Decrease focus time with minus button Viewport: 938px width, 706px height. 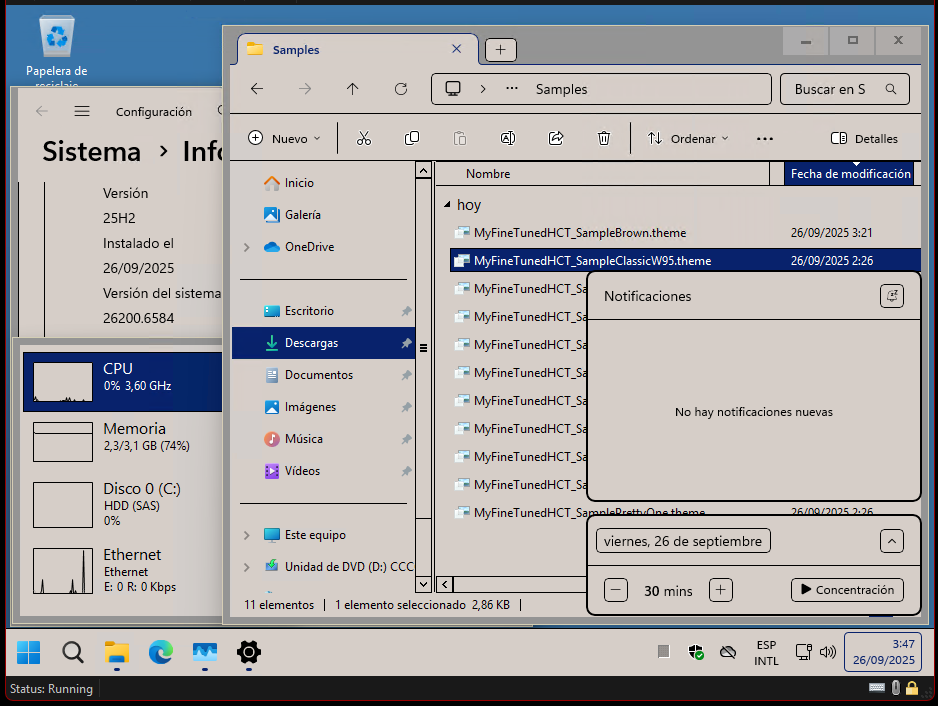tap(616, 591)
